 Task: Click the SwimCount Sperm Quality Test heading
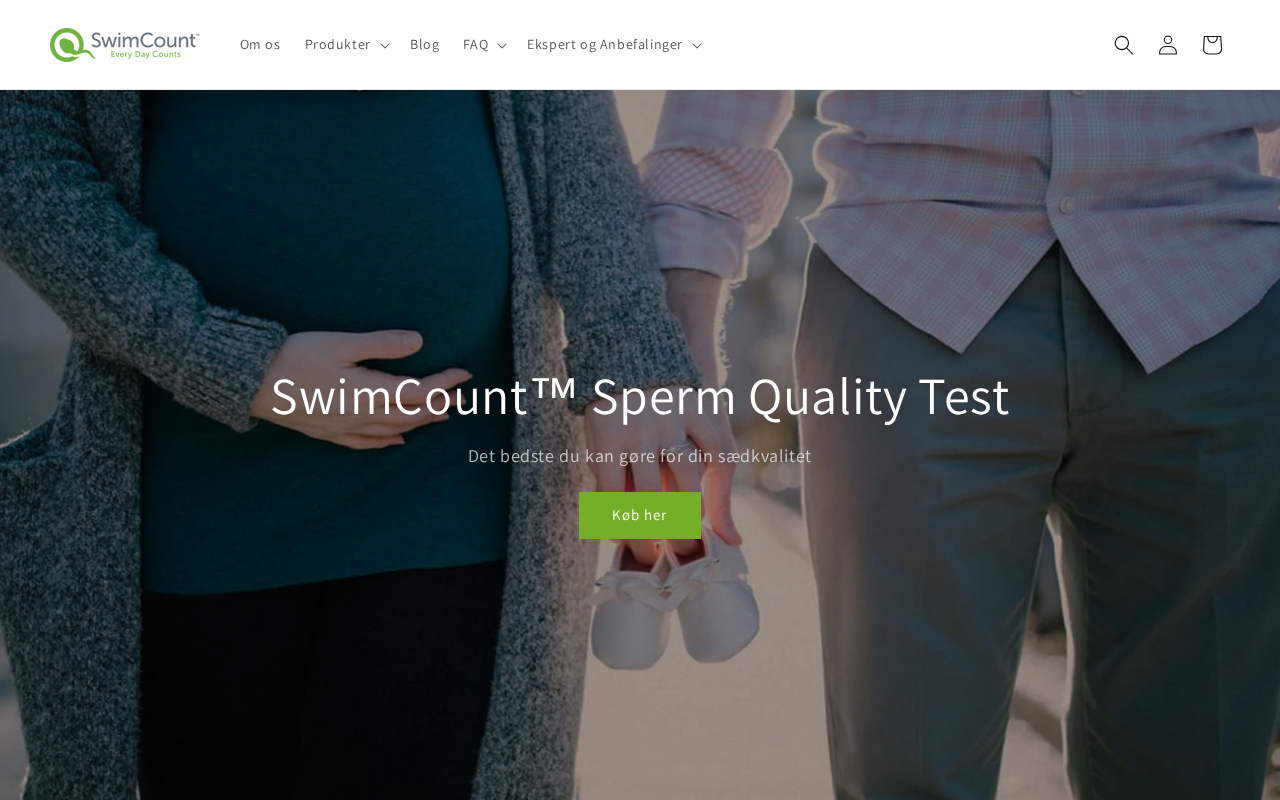[640, 396]
